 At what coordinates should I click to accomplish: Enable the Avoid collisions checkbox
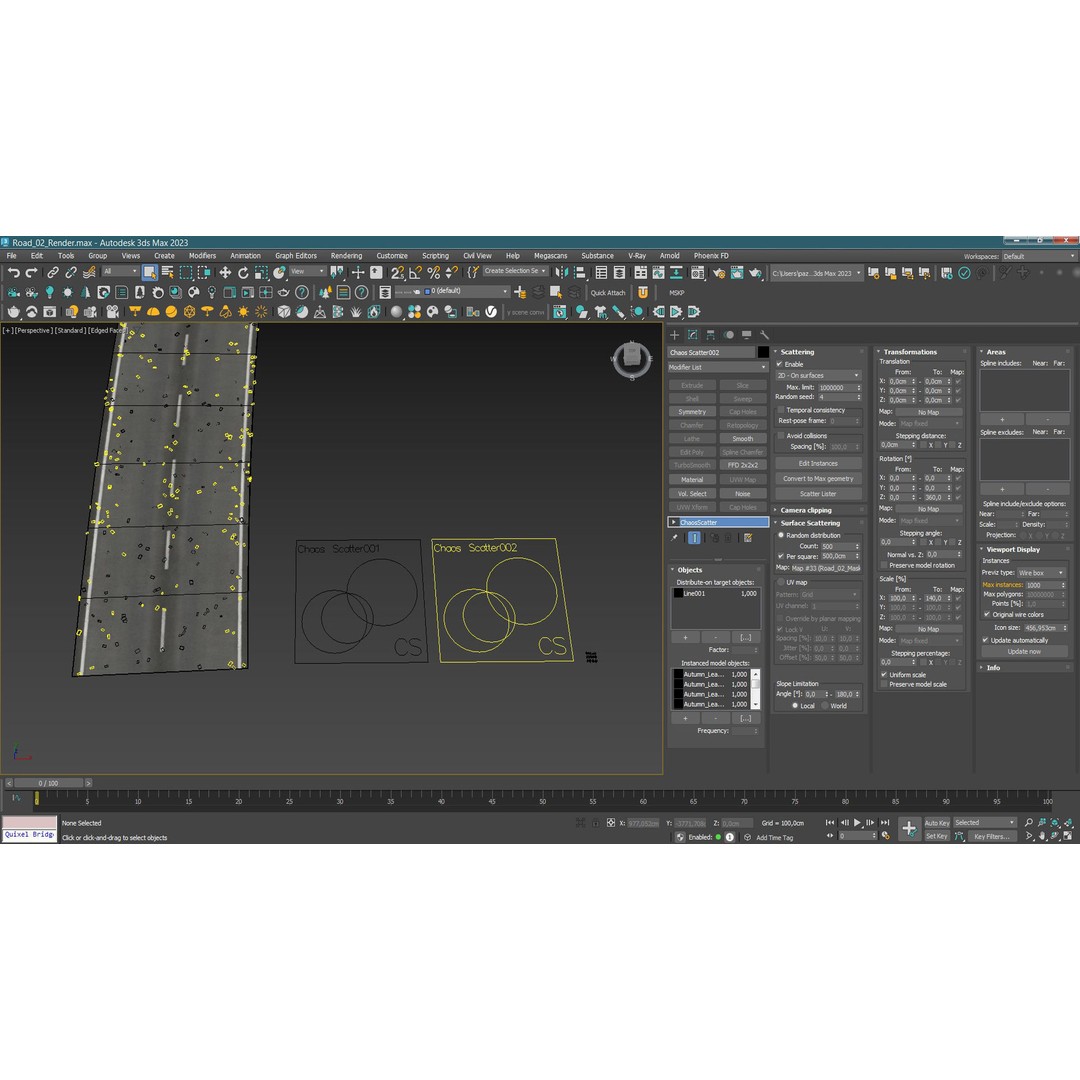(782, 435)
